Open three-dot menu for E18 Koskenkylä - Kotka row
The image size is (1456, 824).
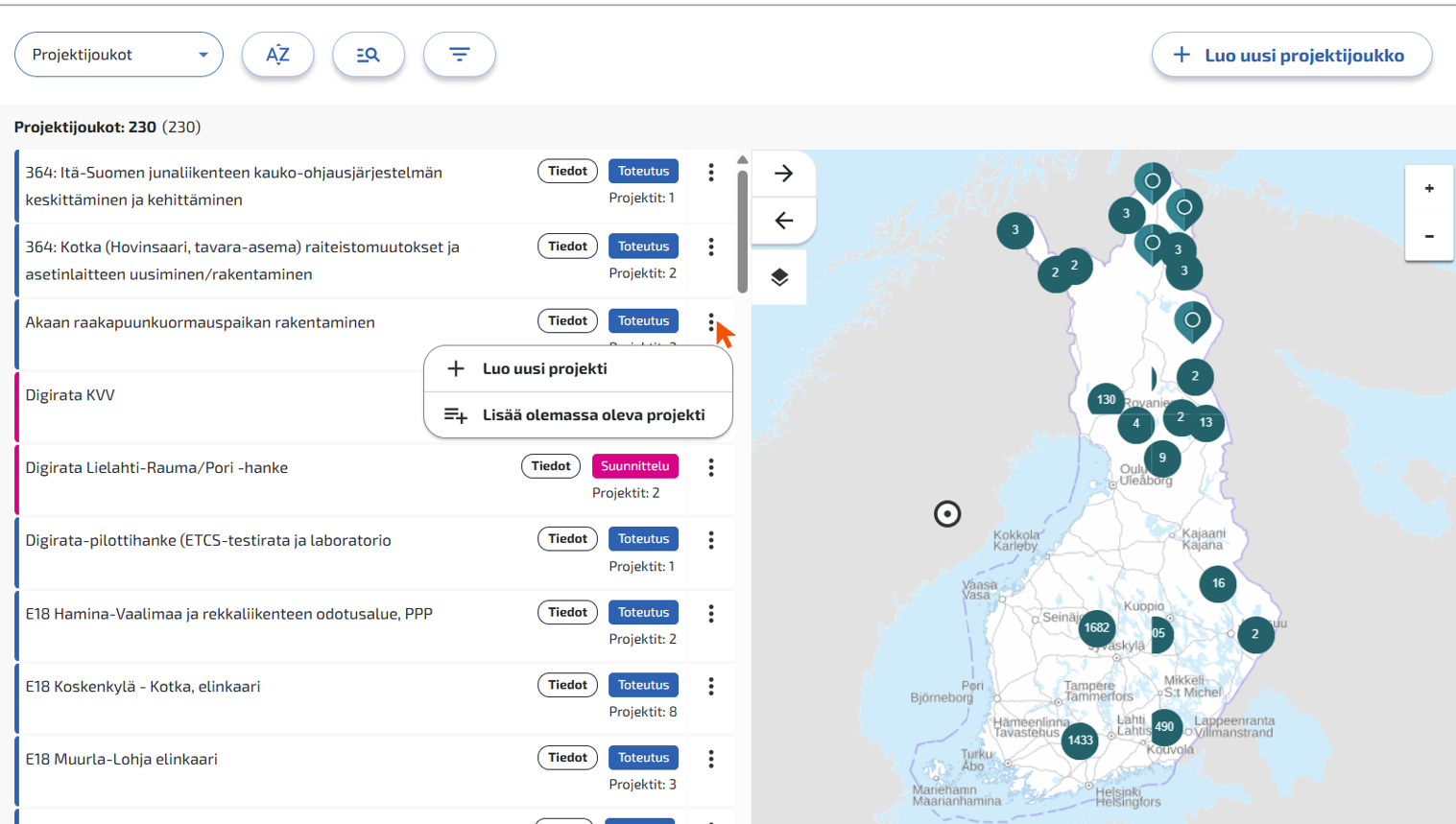pyautogui.click(x=711, y=686)
